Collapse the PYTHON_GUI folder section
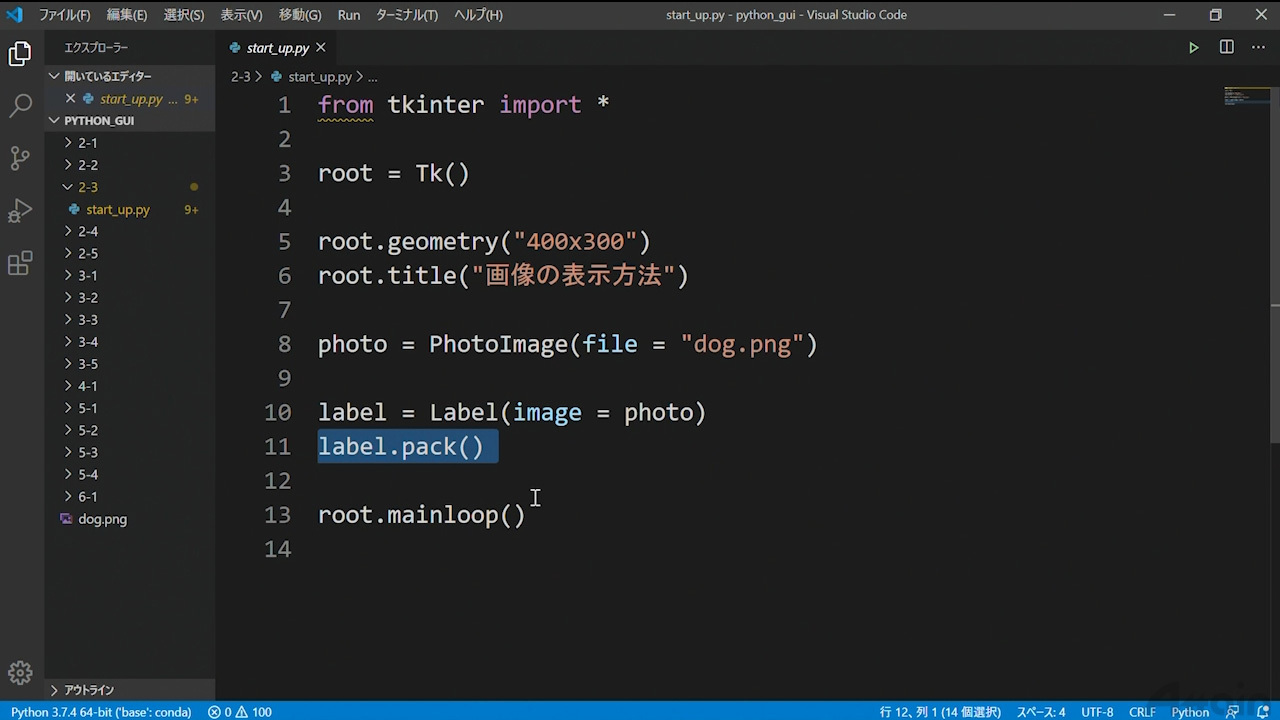This screenshot has height=720, width=1280. [98, 121]
